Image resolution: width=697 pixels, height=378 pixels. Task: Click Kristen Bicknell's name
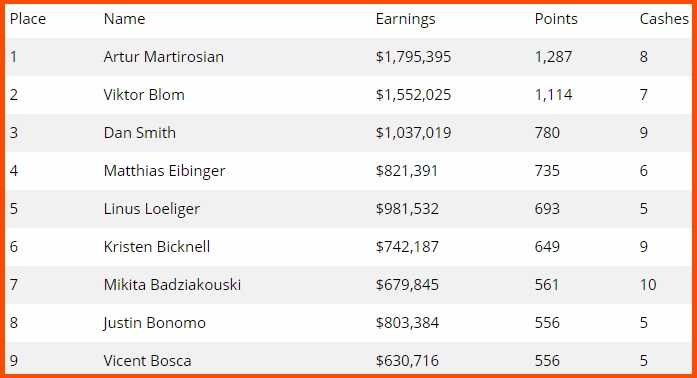point(156,247)
